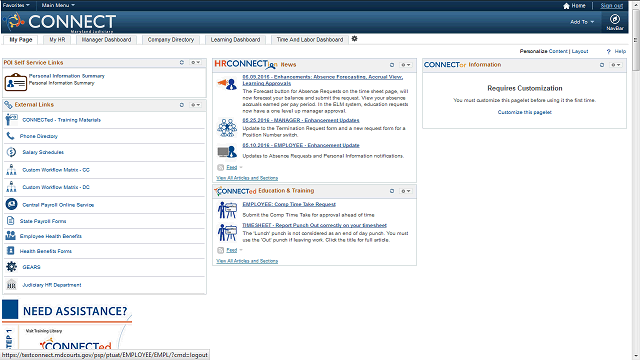Open the Judiciary HR Department link
The height and width of the screenshot is (360, 640).
(x=51, y=285)
